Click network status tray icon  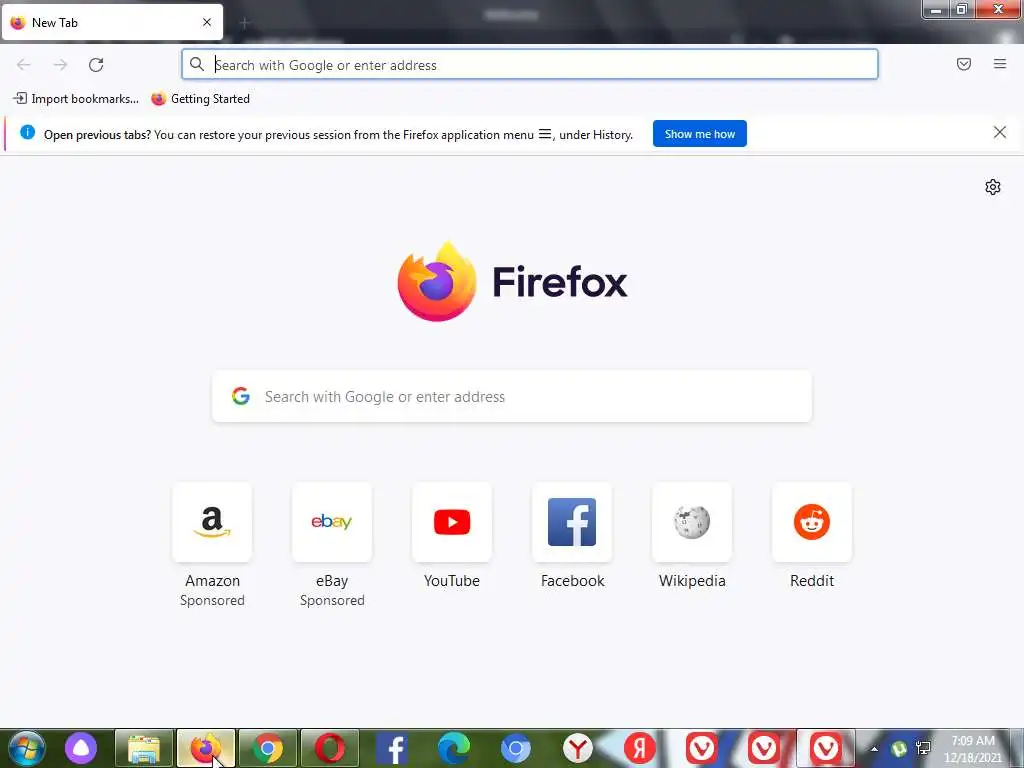click(x=923, y=748)
